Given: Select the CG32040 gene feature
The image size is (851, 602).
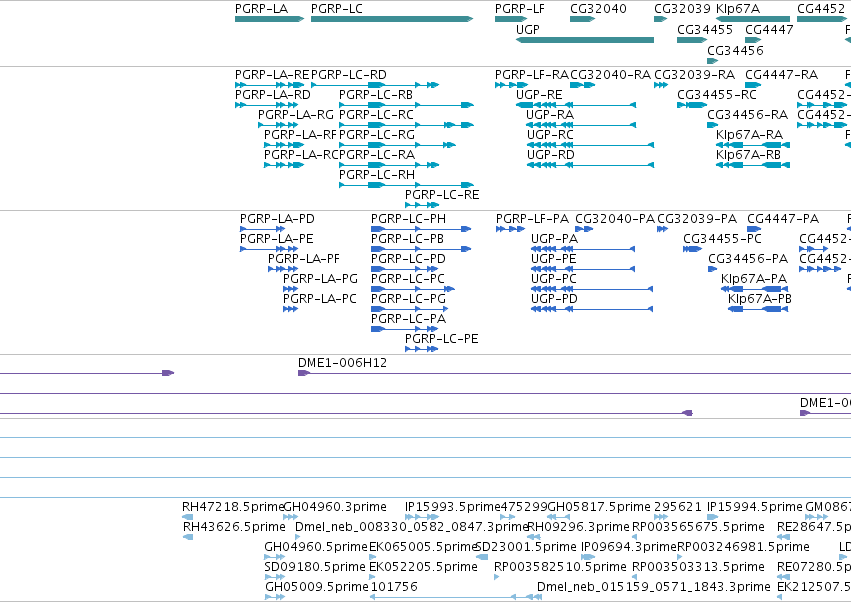Looking at the screenshot, I should [582, 19].
